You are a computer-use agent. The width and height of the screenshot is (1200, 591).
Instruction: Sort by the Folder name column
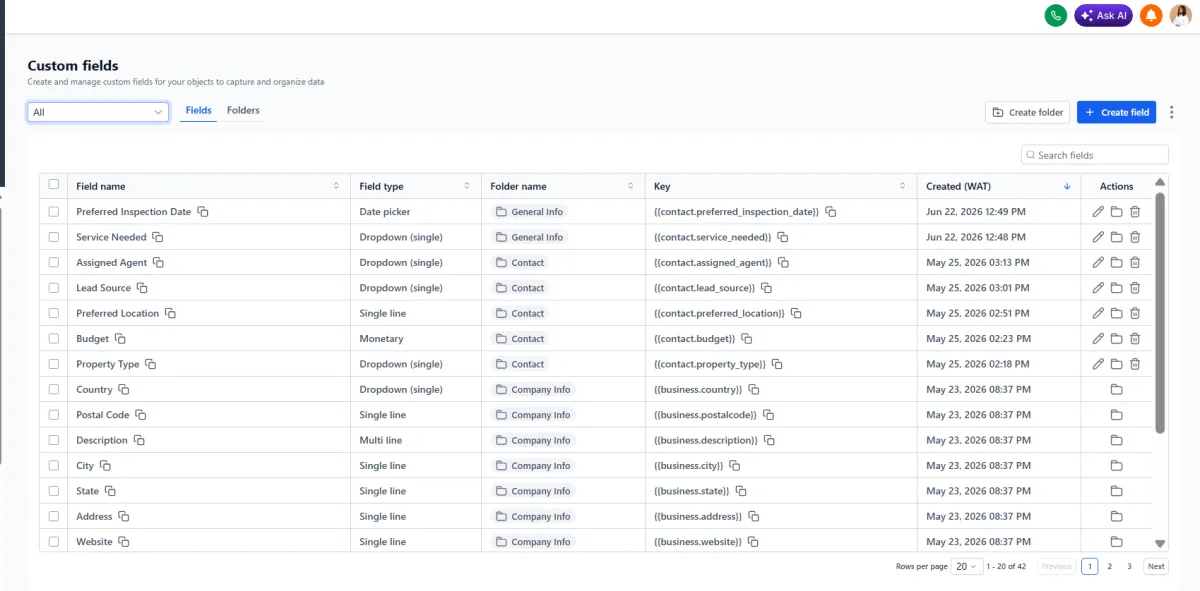pyautogui.click(x=631, y=186)
